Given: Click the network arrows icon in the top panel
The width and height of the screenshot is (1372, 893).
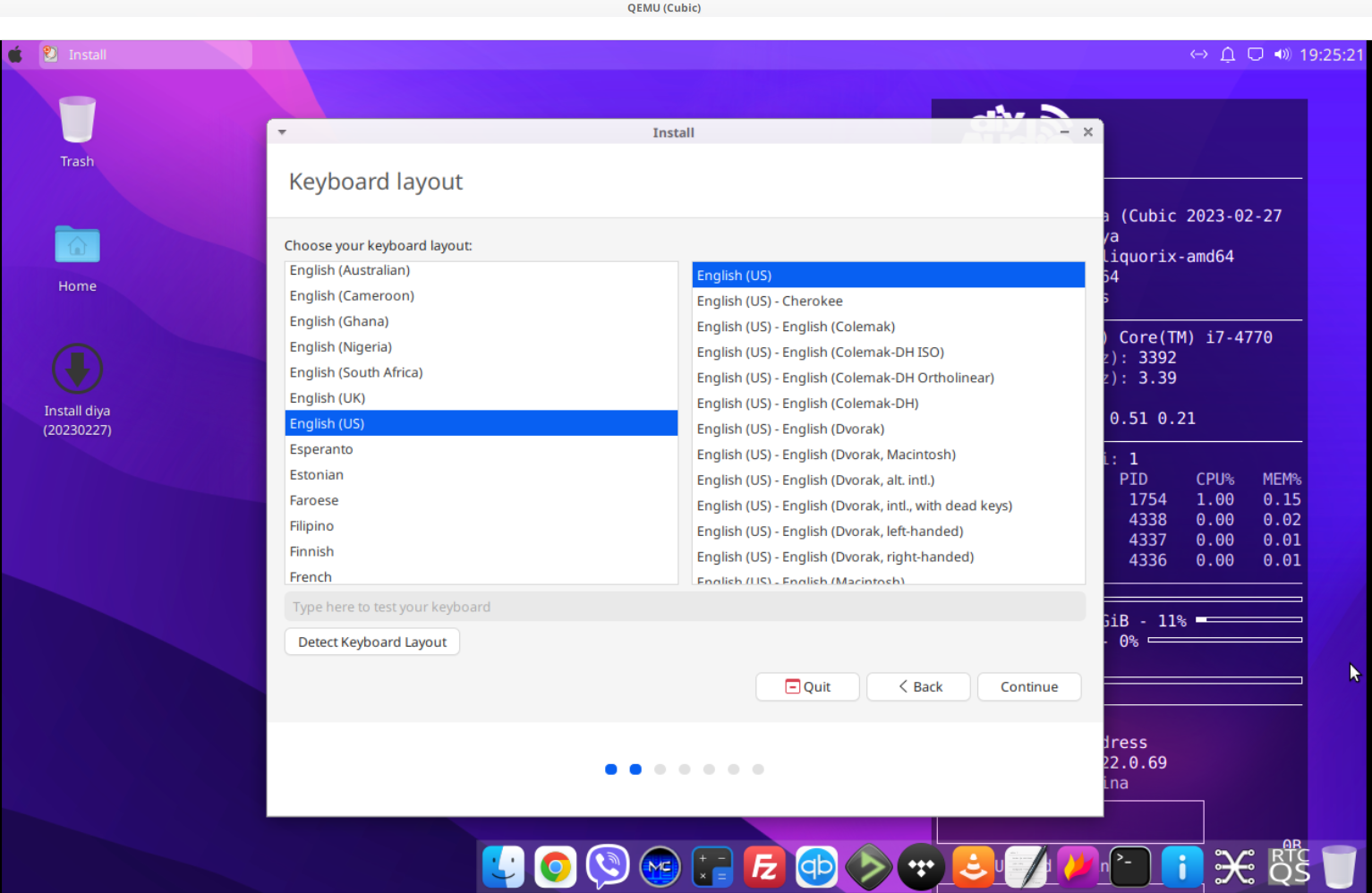Looking at the screenshot, I should (1198, 55).
